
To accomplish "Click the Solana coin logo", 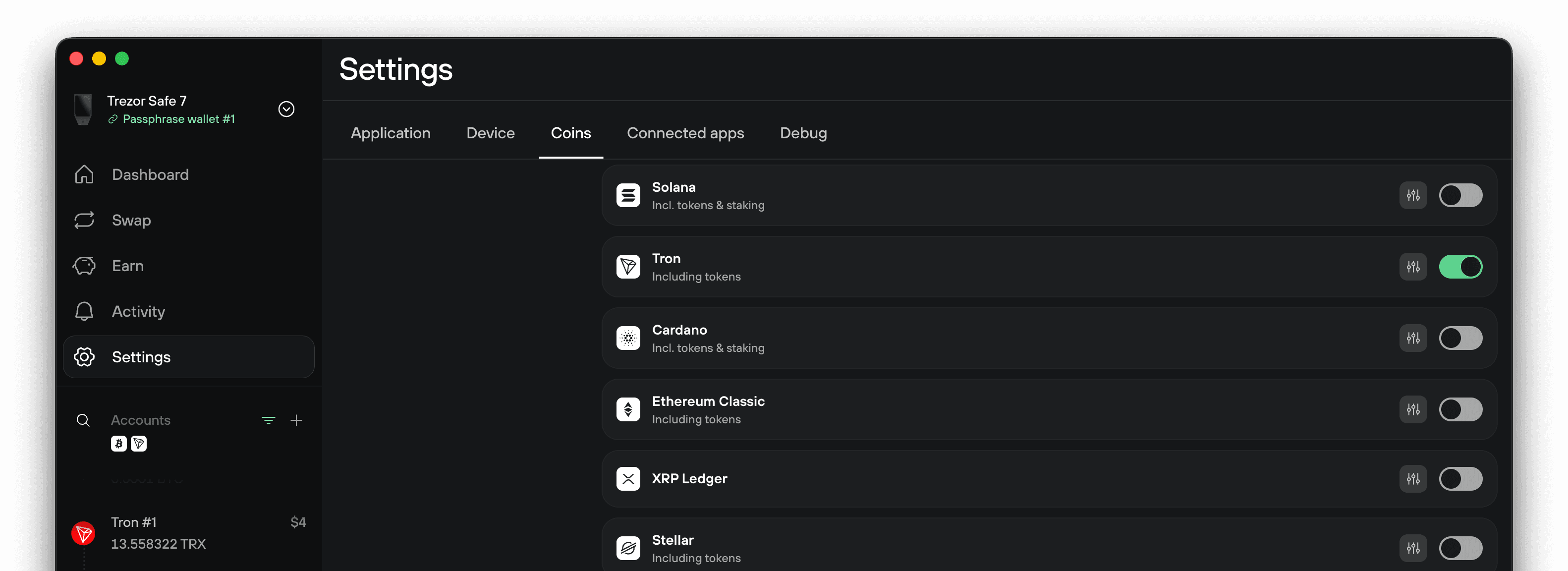I will (627, 195).
